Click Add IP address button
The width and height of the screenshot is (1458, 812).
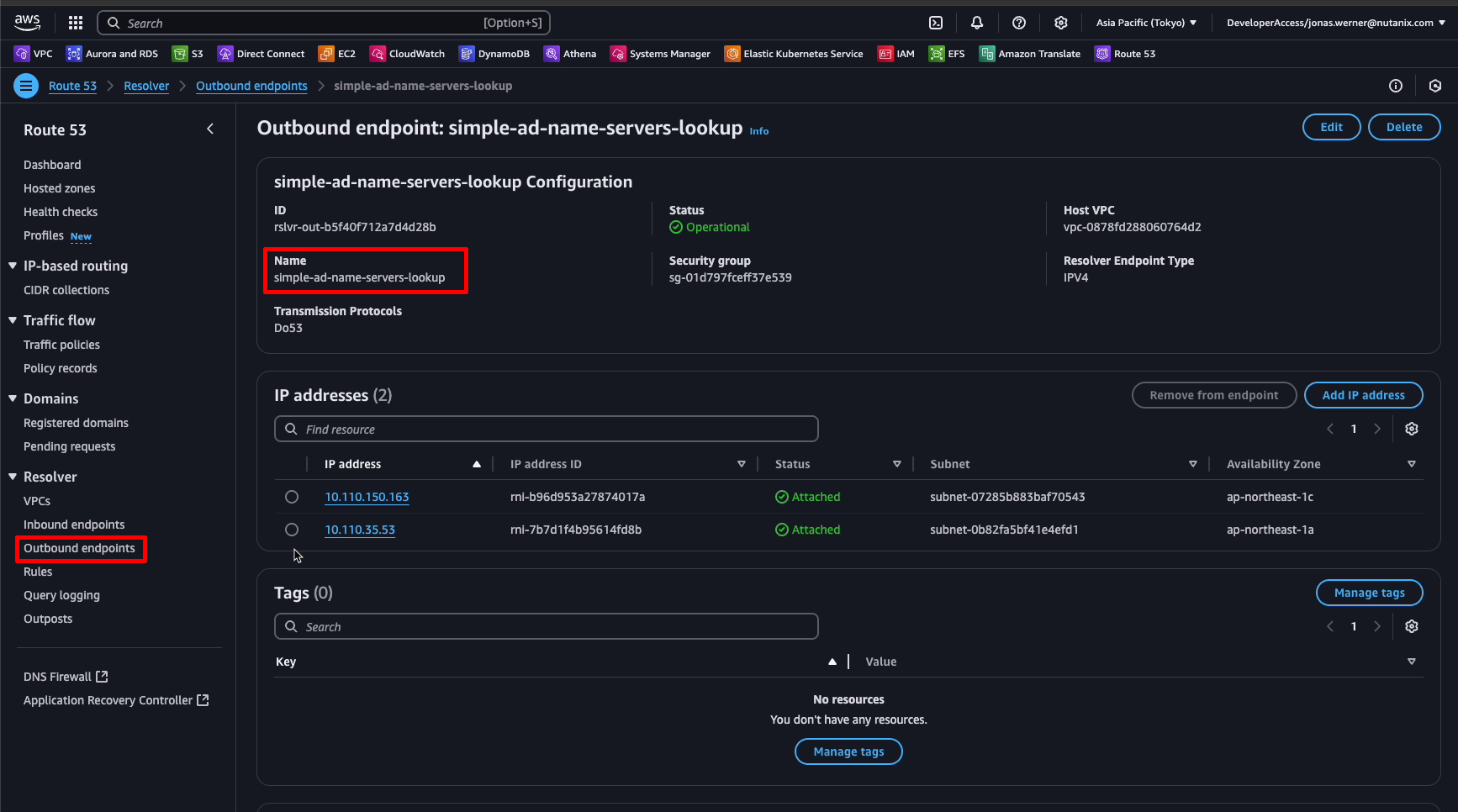[1363, 395]
